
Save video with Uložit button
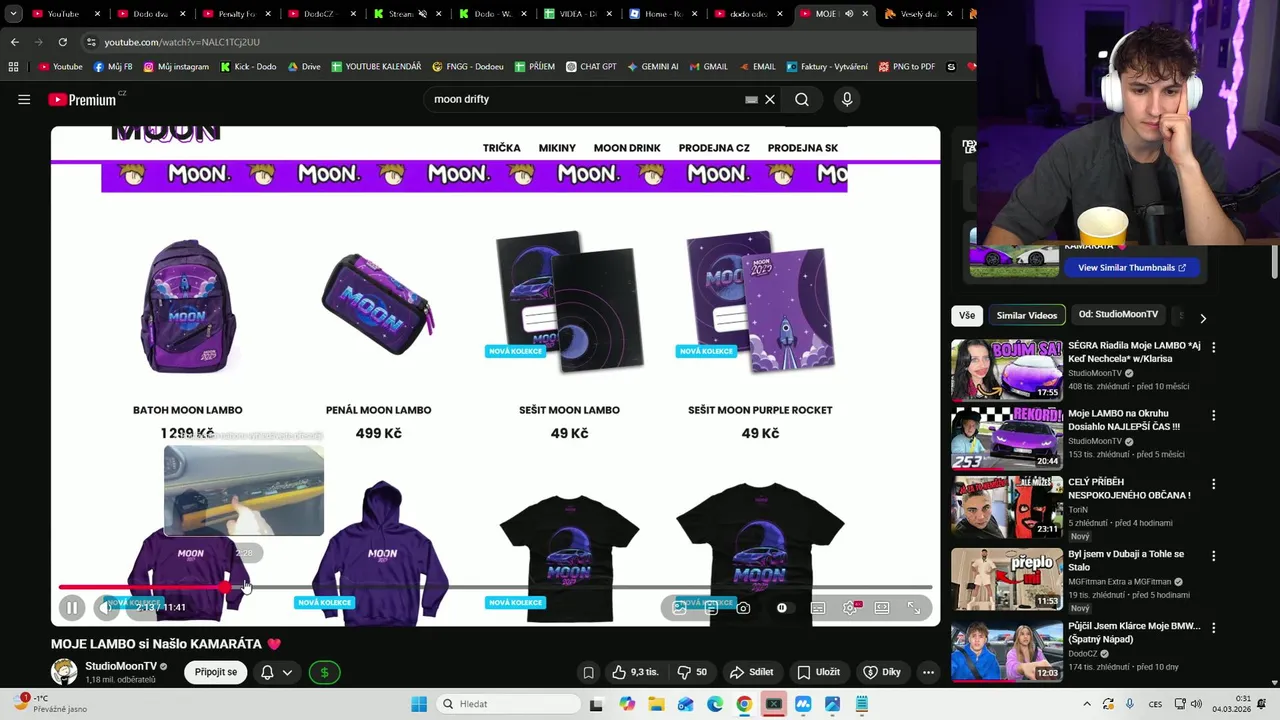(x=818, y=672)
